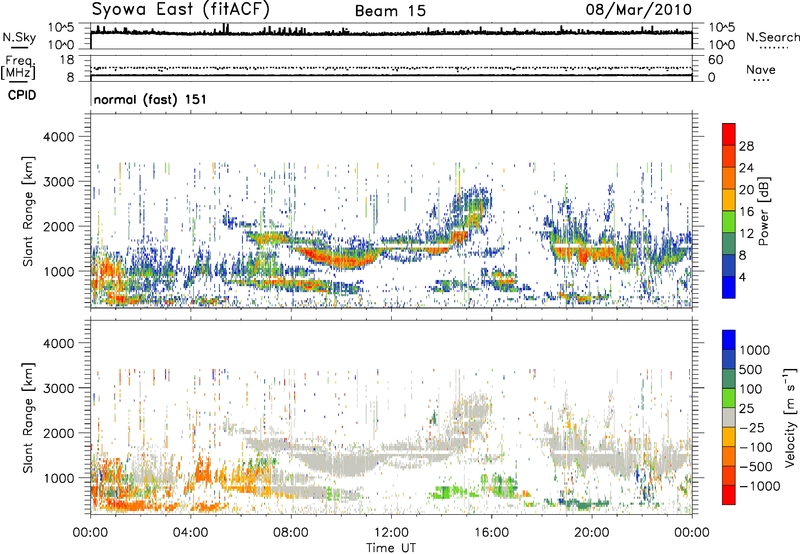Click the '28' Power colorbar tick value
This screenshot has height=554, width=800.
click(x=746, y=146)
